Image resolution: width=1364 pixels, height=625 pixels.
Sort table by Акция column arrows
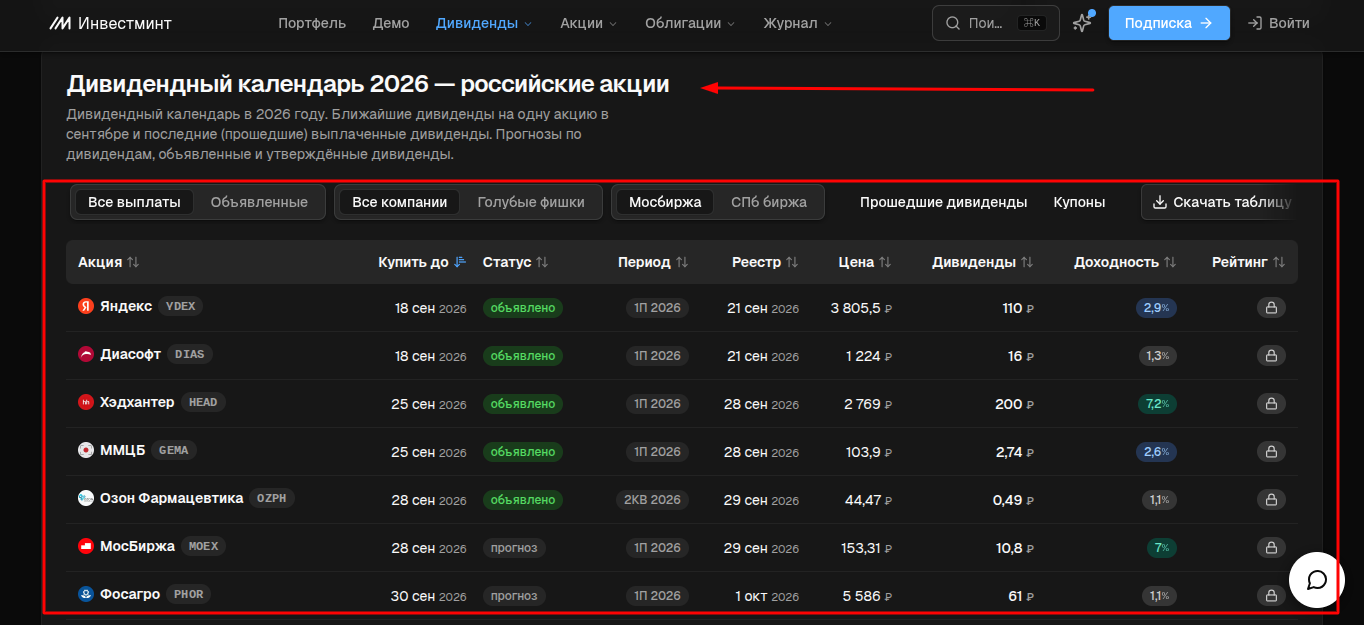click(x=133, y=262)
